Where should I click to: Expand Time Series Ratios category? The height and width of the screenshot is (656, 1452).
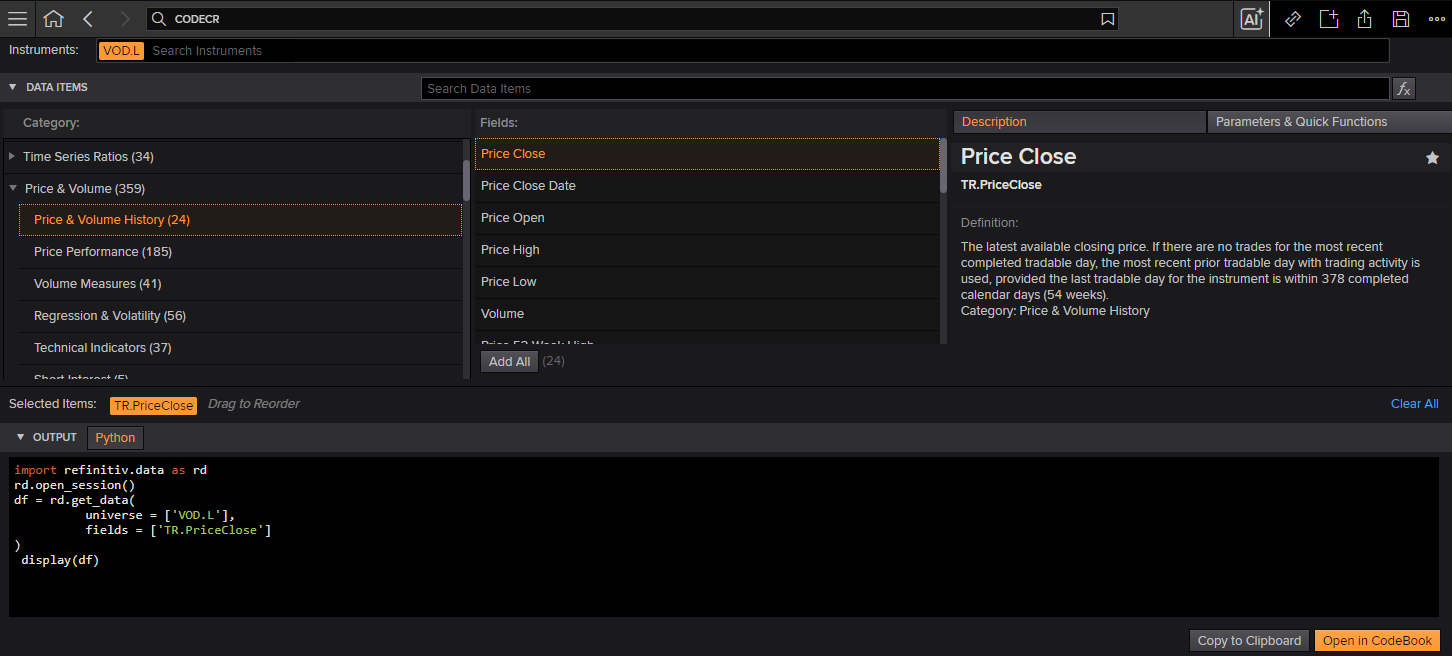pos(12,156)
